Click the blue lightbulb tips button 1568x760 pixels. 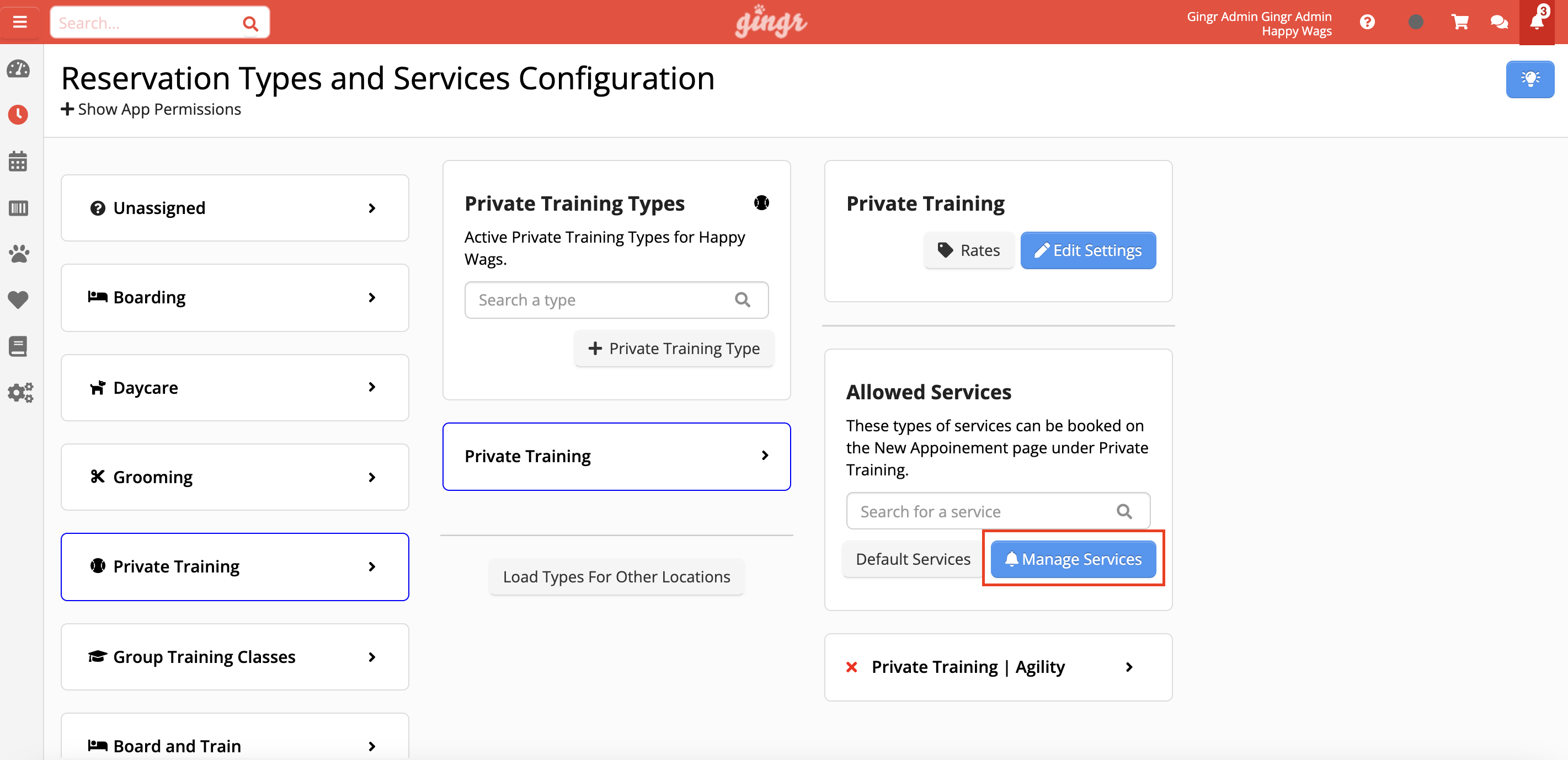[1529, 79]
